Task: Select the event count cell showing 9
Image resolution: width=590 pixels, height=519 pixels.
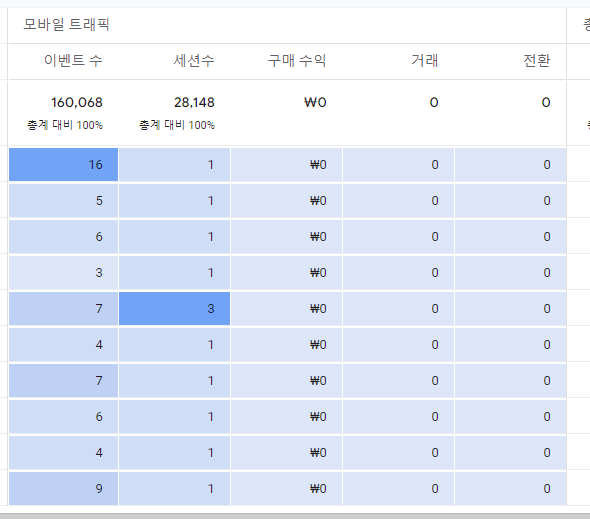Action: 63,489
